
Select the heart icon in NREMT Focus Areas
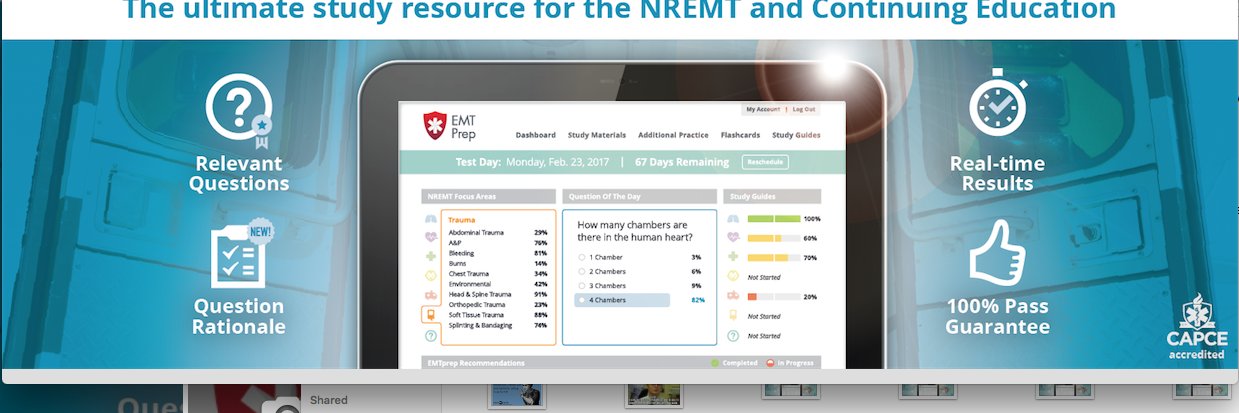coord(431,238)
